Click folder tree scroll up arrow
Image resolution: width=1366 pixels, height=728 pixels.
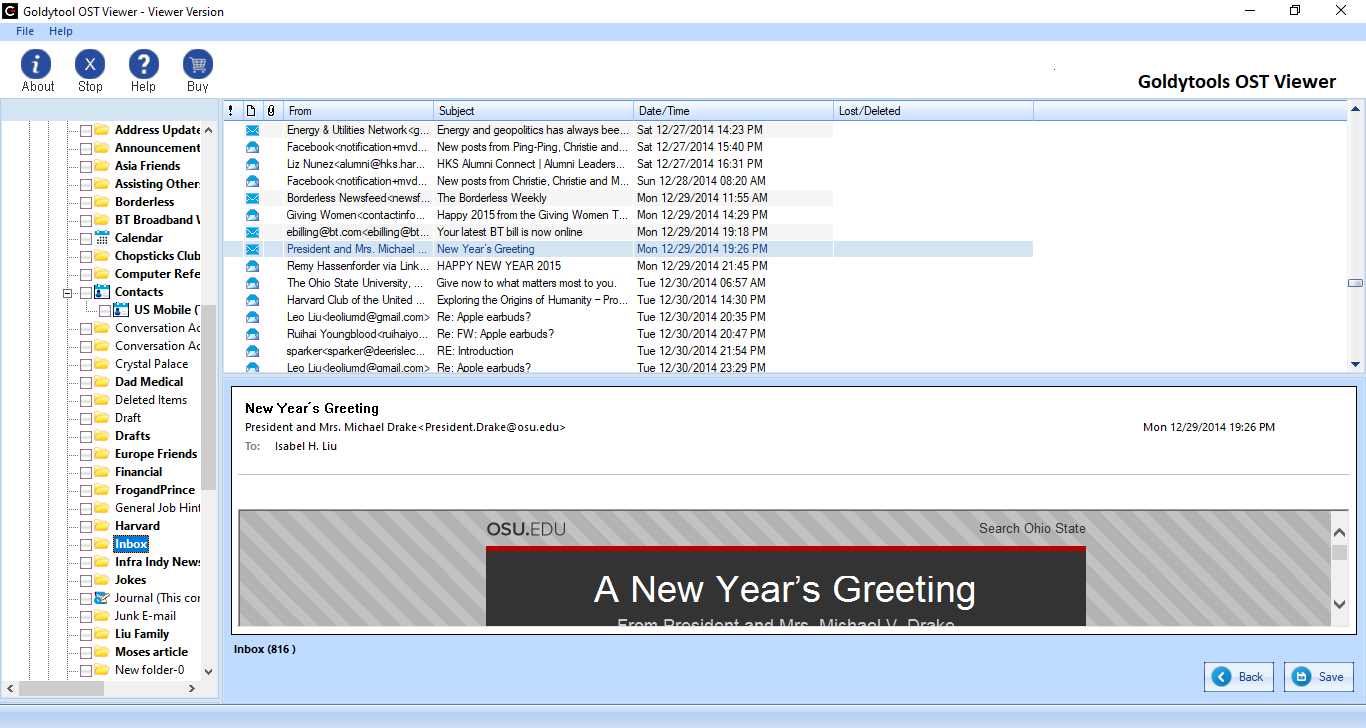[x=208, y=130]
